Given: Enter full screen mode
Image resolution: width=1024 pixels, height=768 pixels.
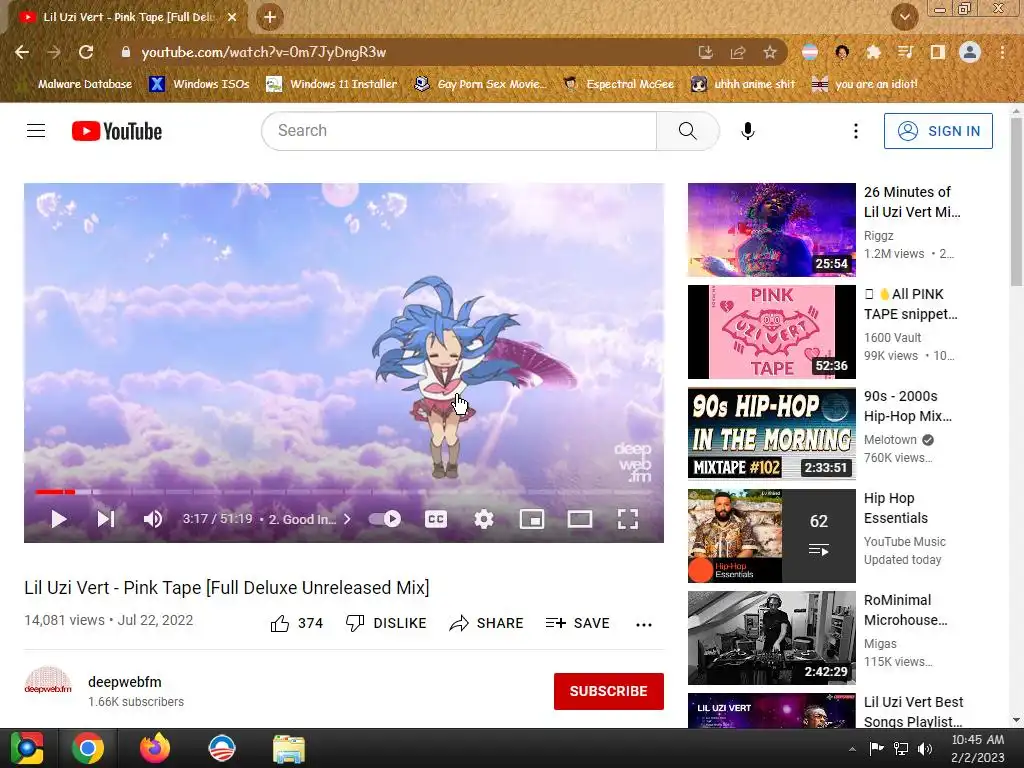Looking at the screenshot, I should (628, 519).
